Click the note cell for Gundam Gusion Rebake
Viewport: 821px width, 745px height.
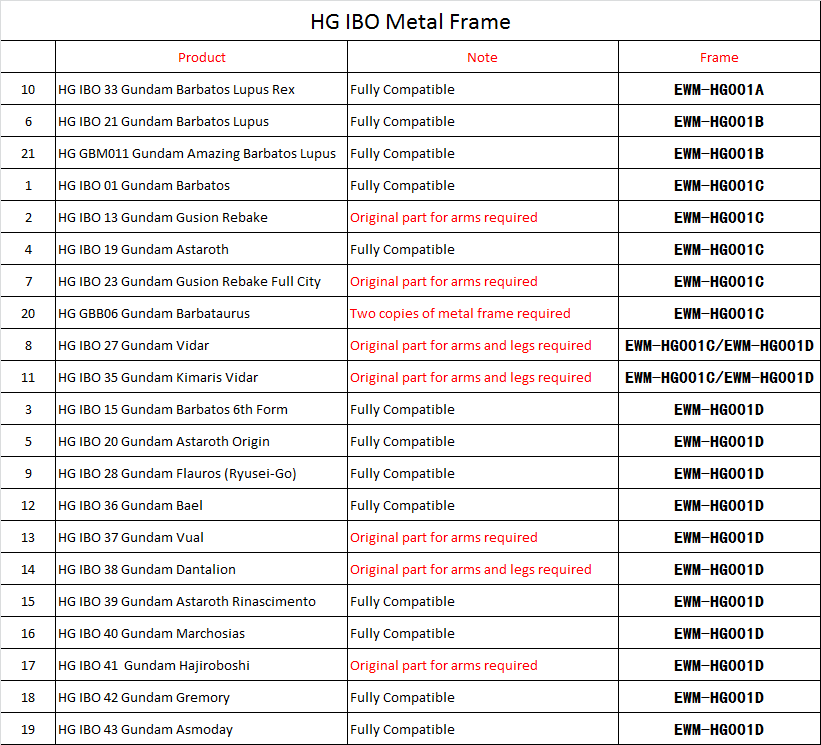pyautogui.click(x=444, y=218)
